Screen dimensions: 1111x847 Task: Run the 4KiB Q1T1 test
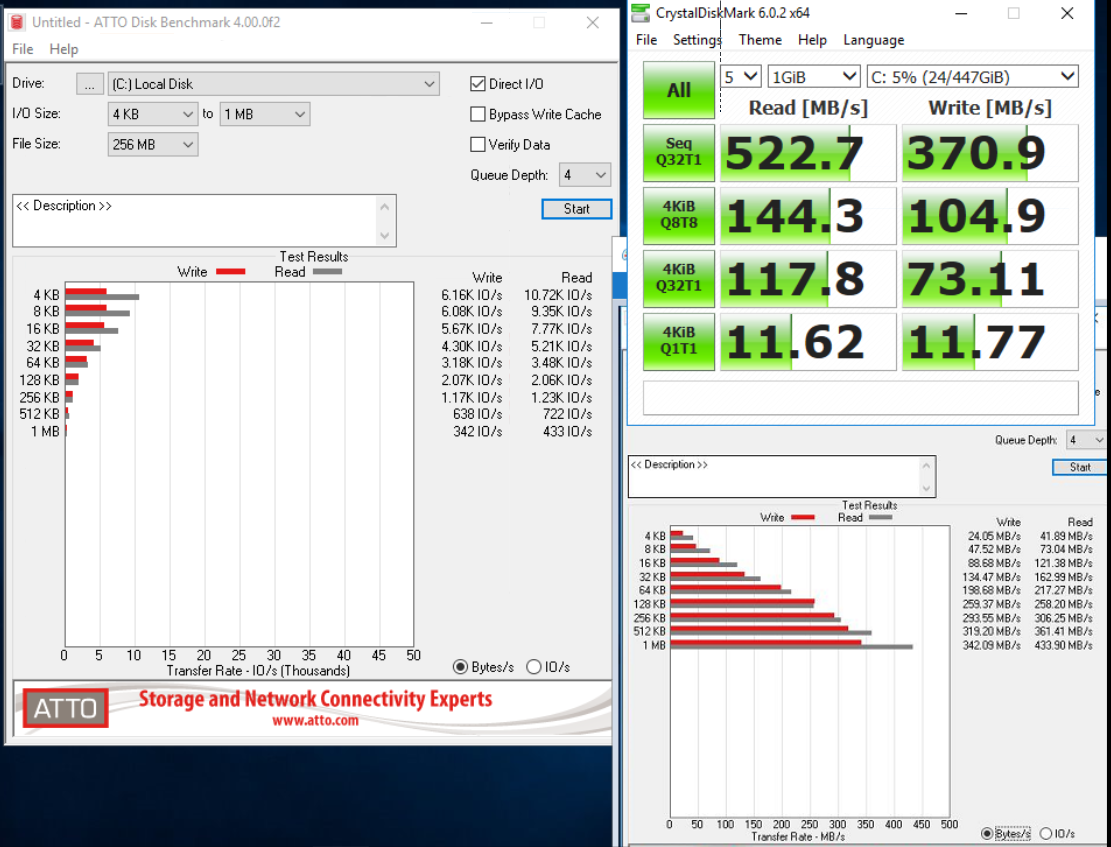[679, 342]
